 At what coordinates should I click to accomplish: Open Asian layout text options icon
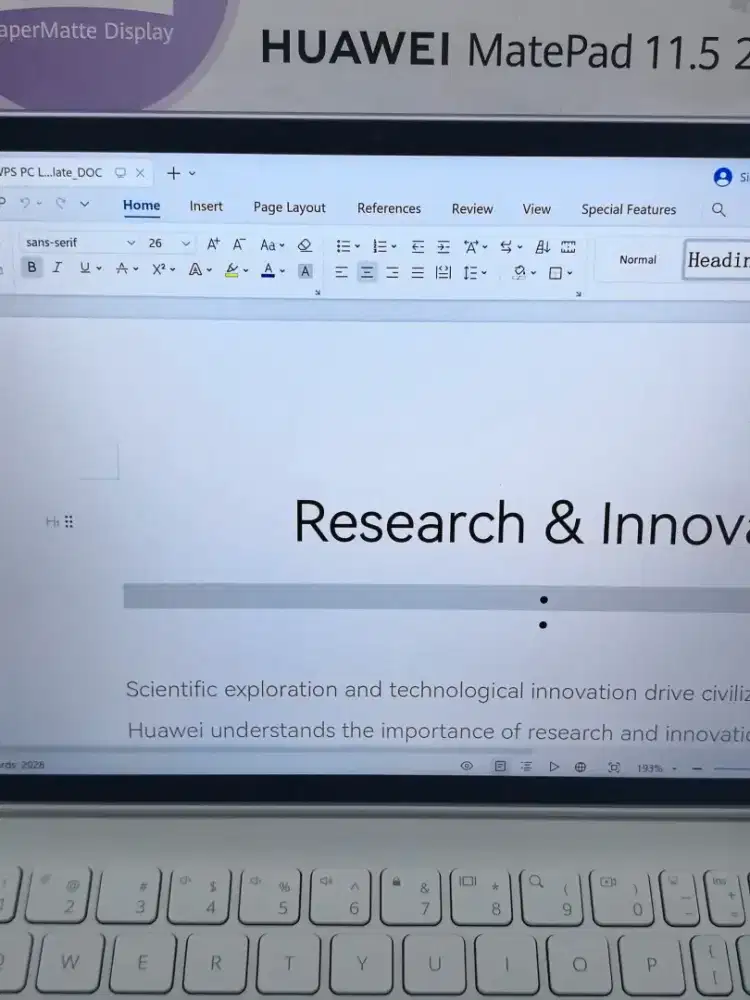click(x=472, y=247)
